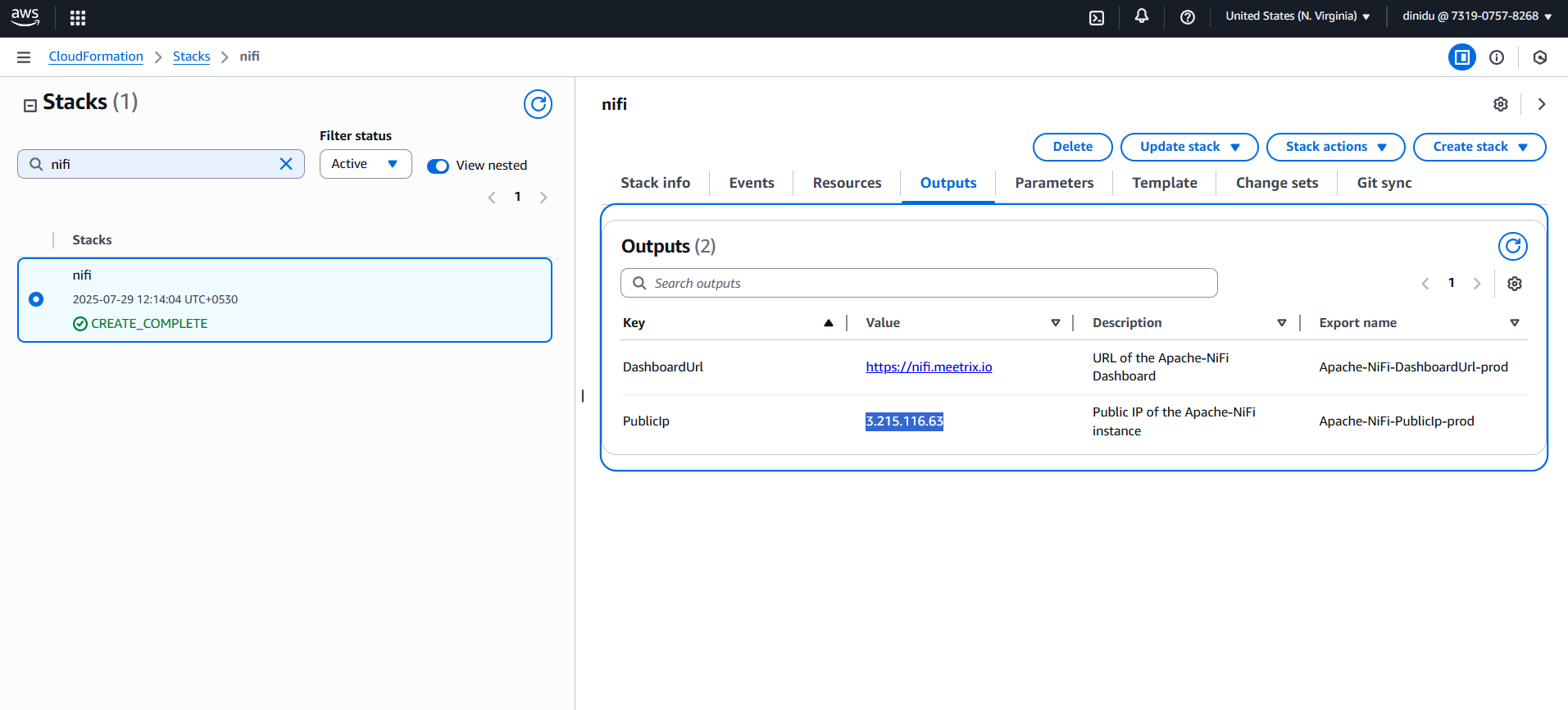Open the AWS services grid menu
This screenshot has width=1568, height=710.
(x=78, y=18)
